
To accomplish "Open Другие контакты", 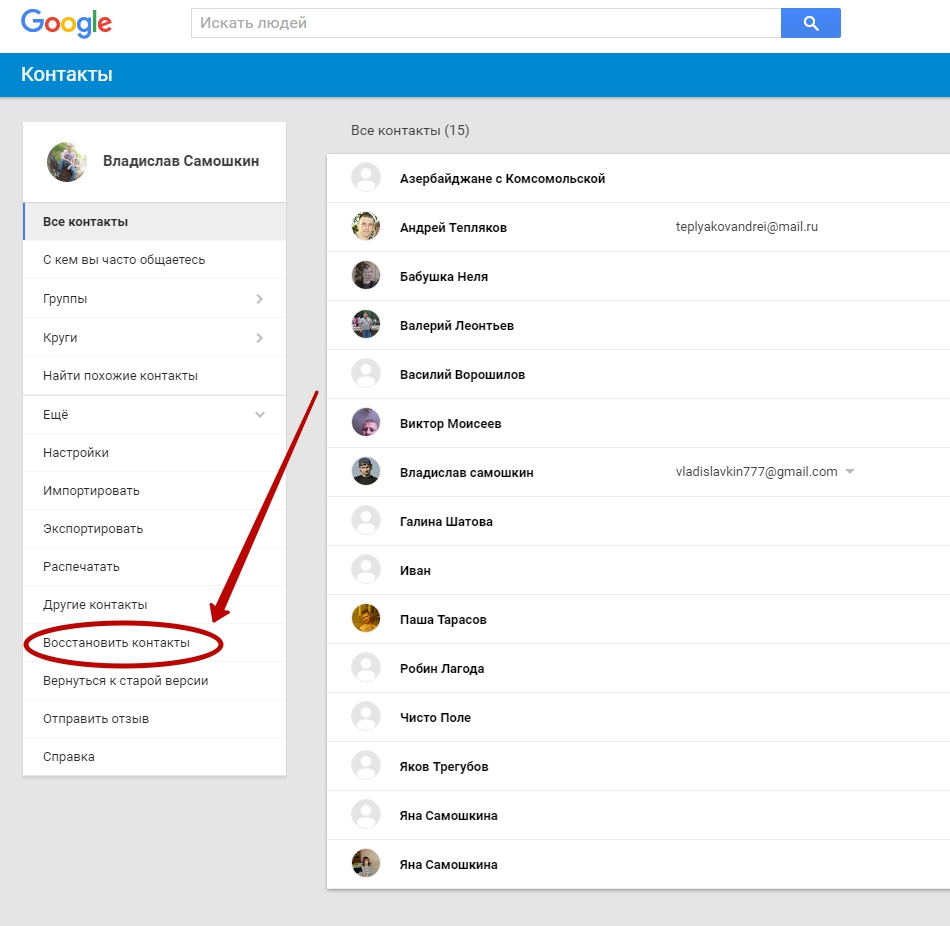I will (154, 605).
